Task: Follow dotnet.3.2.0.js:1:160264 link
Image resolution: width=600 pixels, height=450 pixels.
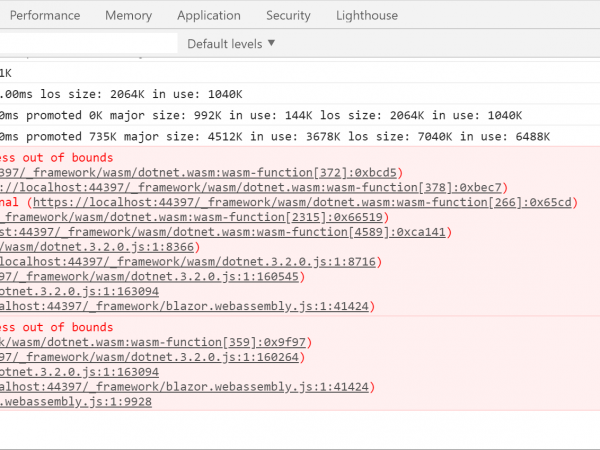Action: point(149,357)
